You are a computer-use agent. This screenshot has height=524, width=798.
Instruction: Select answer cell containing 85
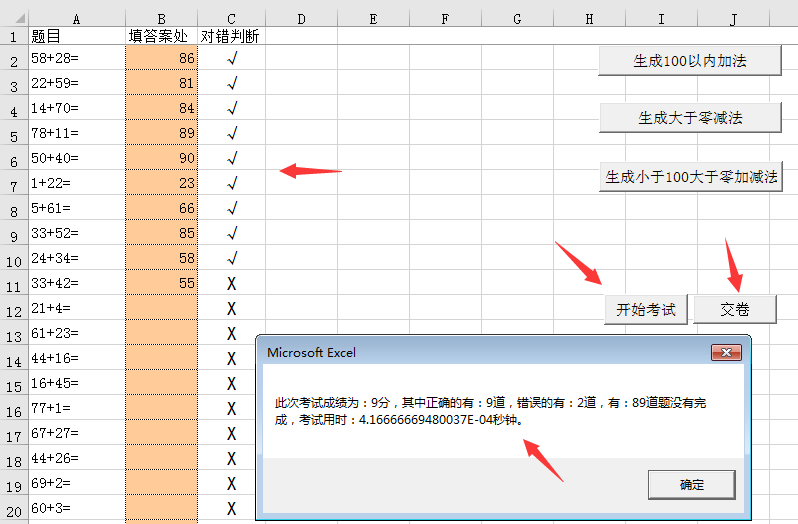[x=161, y=232]
